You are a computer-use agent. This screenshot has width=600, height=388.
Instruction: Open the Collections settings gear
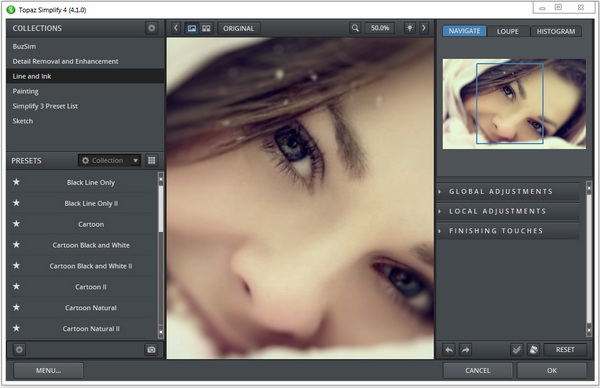click(x=152, y=28)
